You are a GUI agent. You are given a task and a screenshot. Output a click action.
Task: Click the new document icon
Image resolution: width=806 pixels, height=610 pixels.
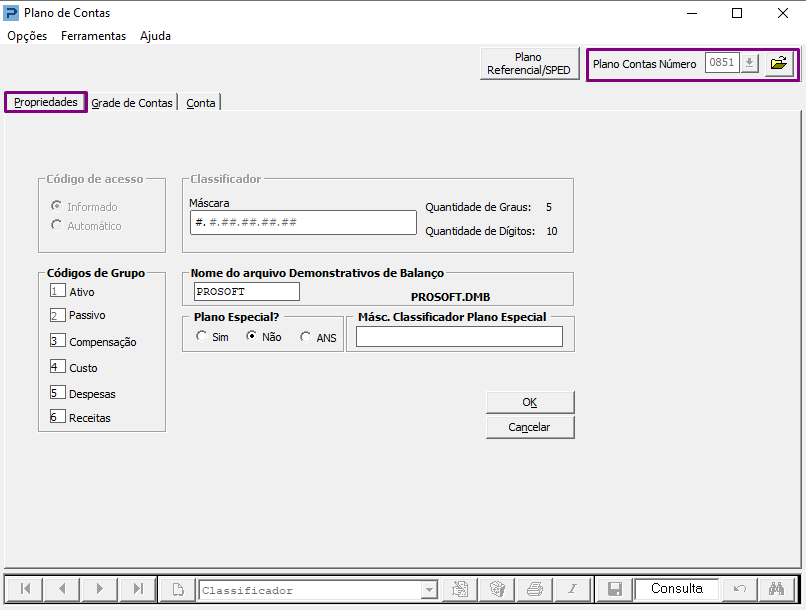[x=178, y=589]
